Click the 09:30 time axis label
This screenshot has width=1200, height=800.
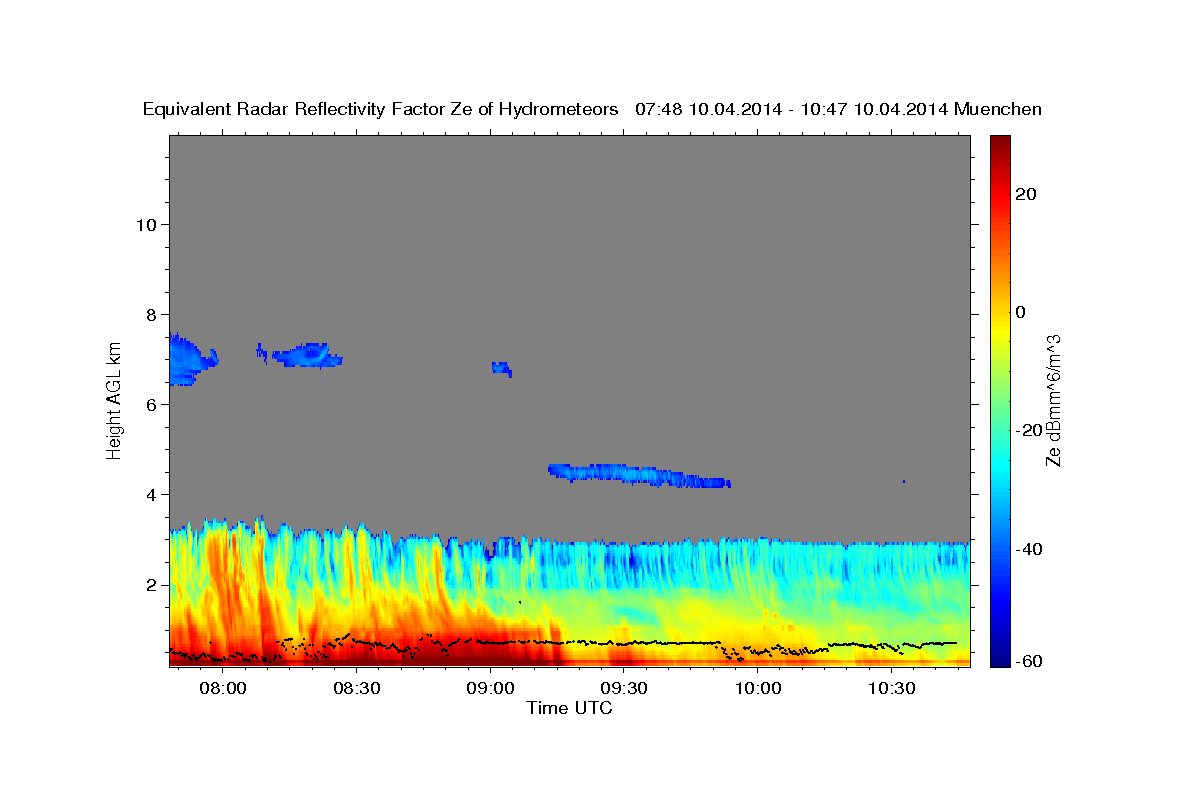point(625,689)
